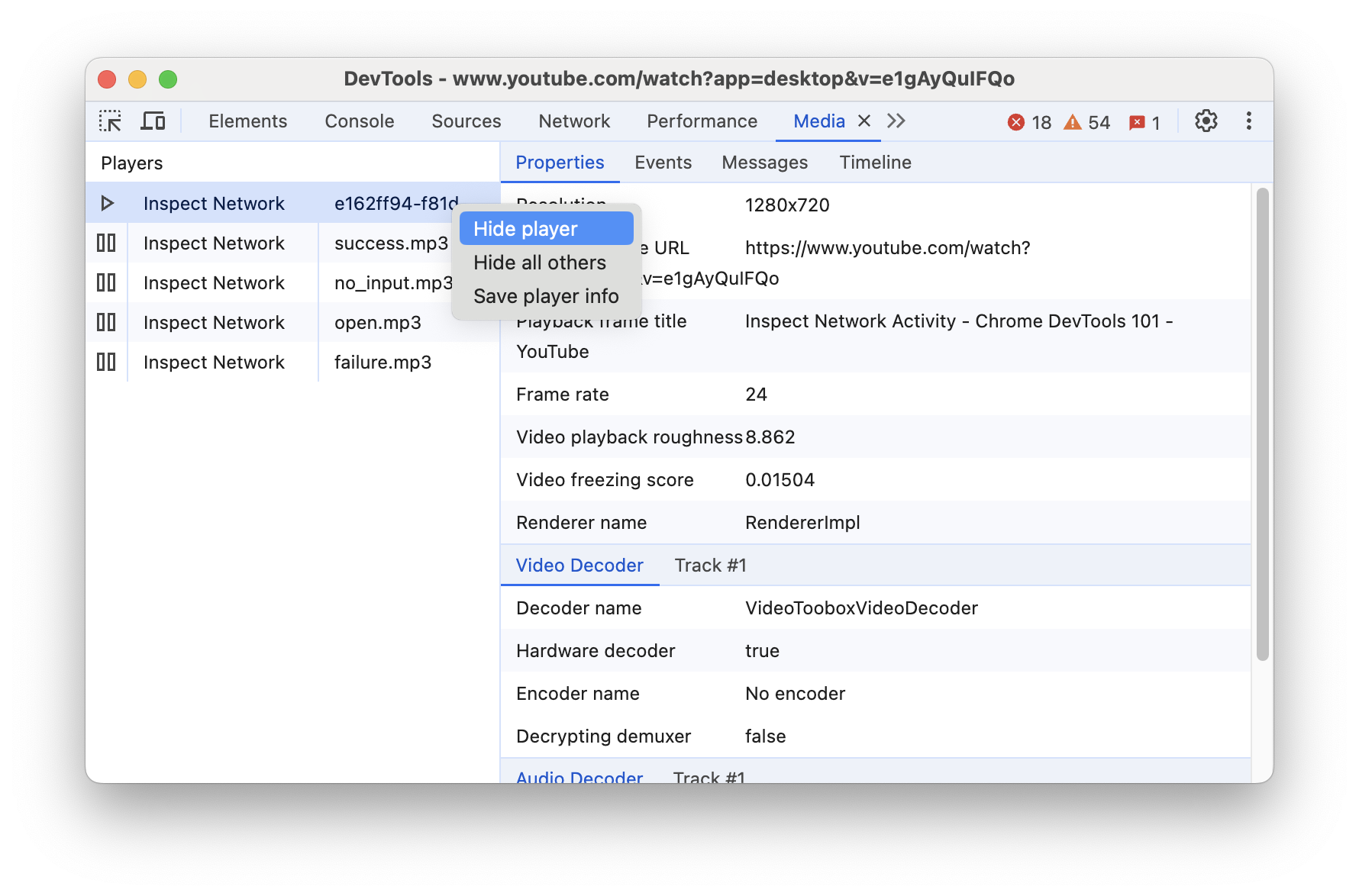Open the Video Decoder section
Screen dimensions: 1359x896
[579, 565]
